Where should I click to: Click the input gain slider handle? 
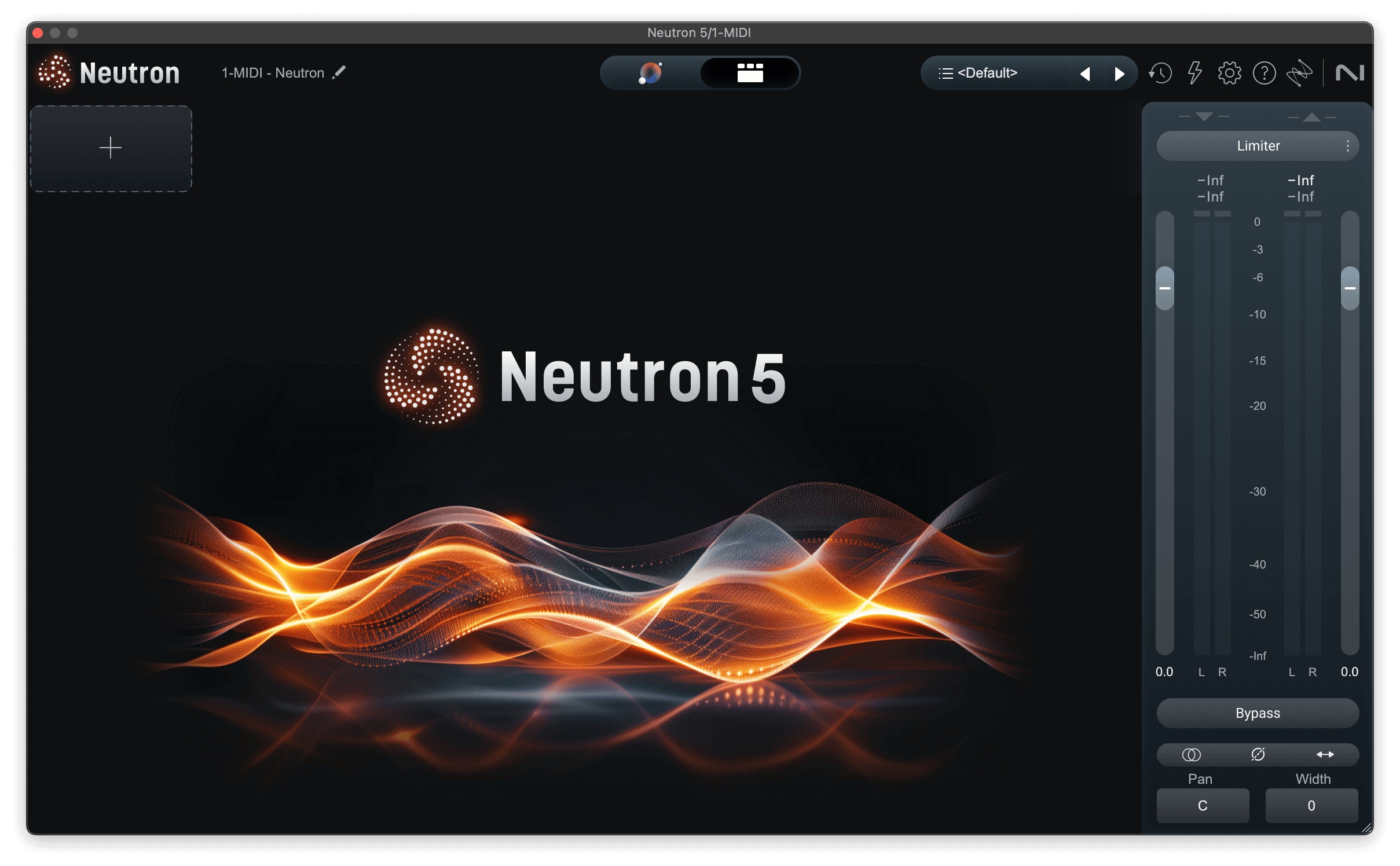[1165, 288]
